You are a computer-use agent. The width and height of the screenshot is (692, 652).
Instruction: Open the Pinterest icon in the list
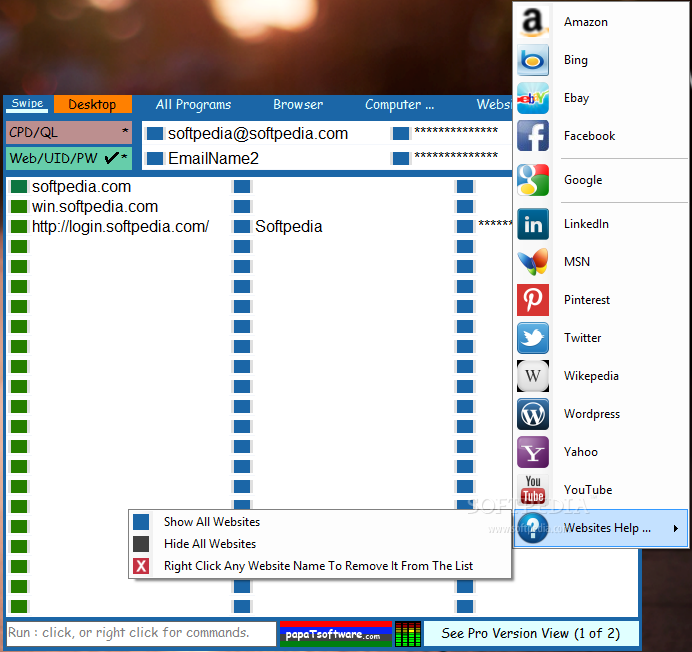533,300
